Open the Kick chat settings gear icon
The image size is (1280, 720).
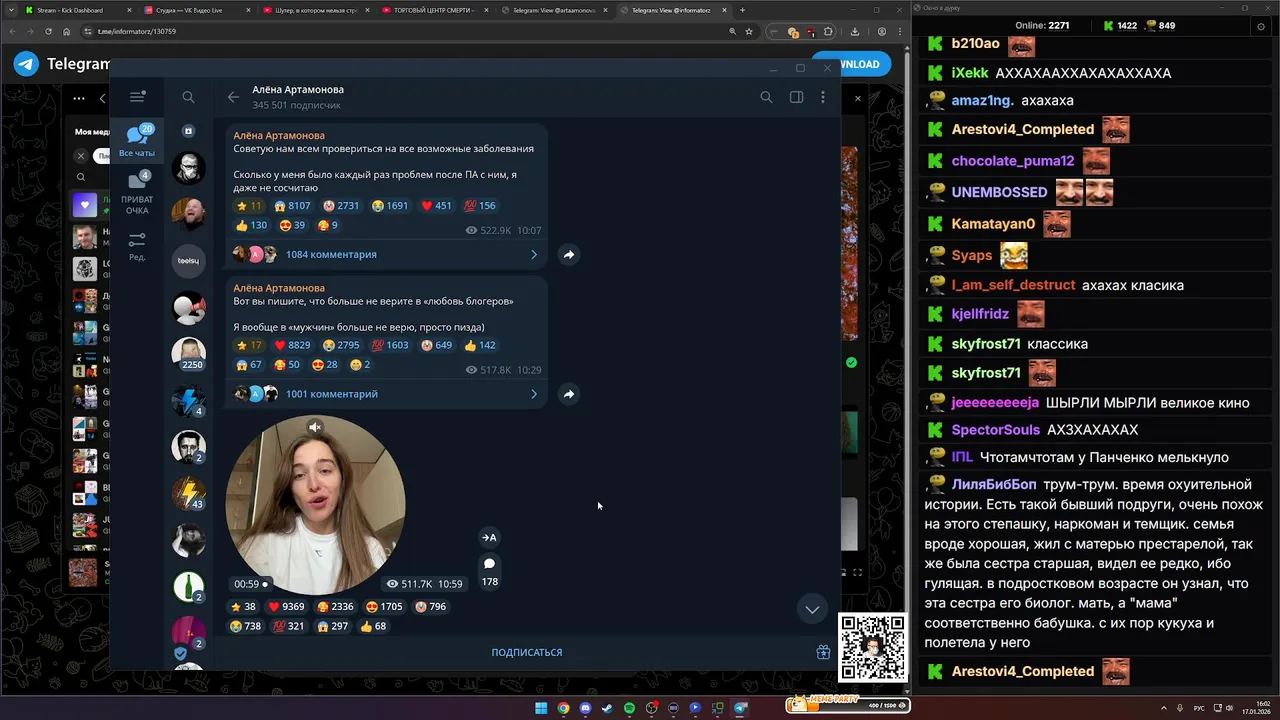[1261, 26]
